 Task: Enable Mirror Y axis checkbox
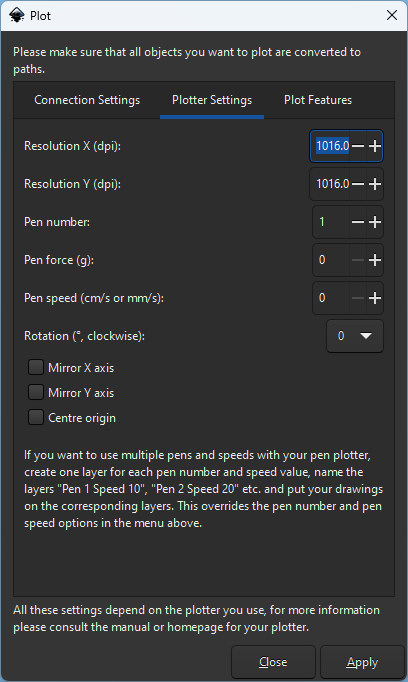36,392
